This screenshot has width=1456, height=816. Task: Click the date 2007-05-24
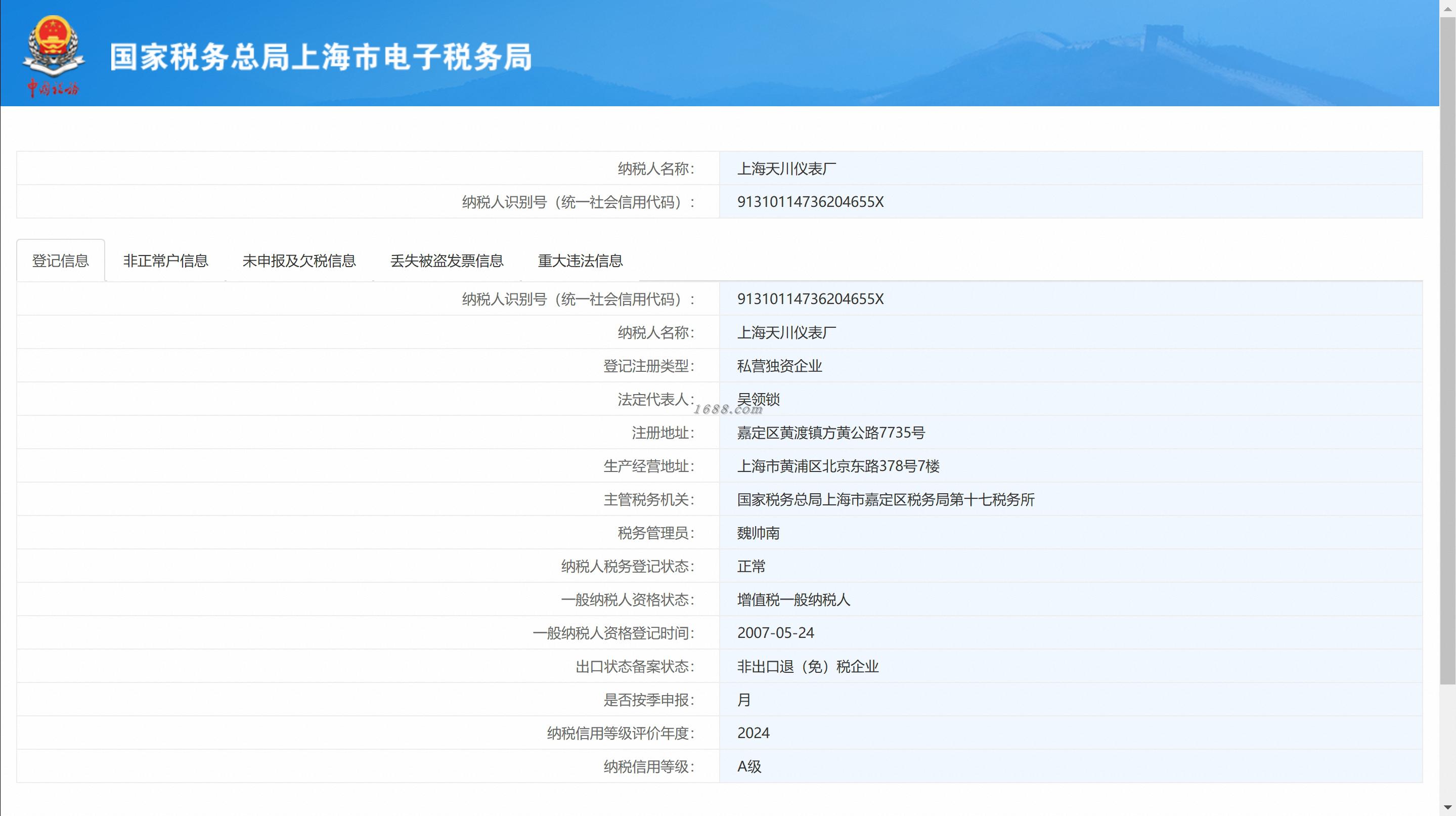click(x=775, y=633)
